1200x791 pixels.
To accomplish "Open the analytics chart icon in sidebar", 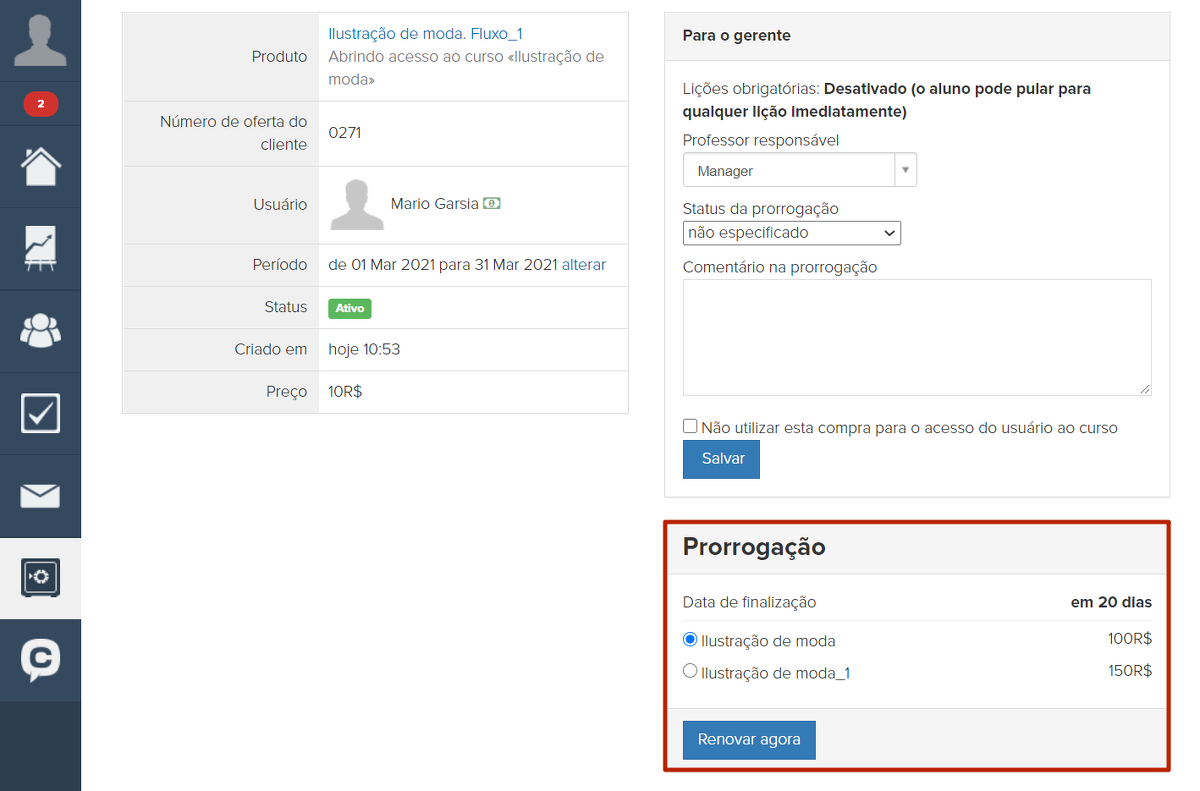I will click(x=40, y=249).
